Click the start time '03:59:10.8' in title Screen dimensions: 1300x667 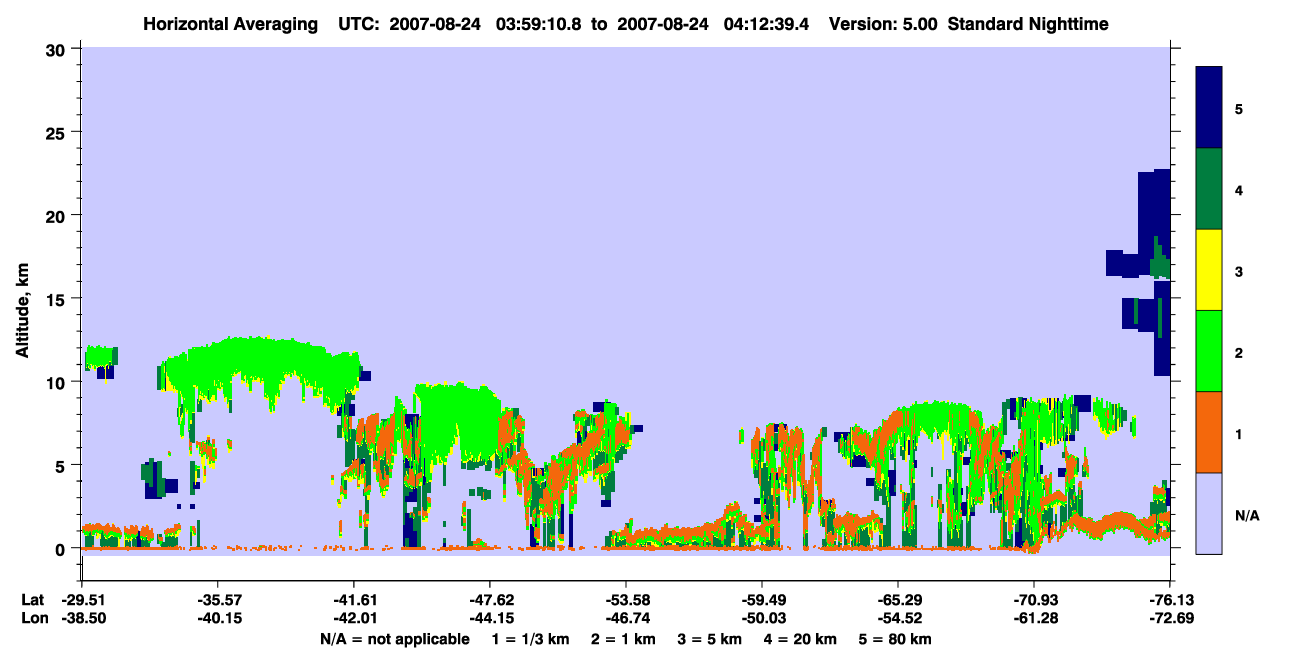541,24
